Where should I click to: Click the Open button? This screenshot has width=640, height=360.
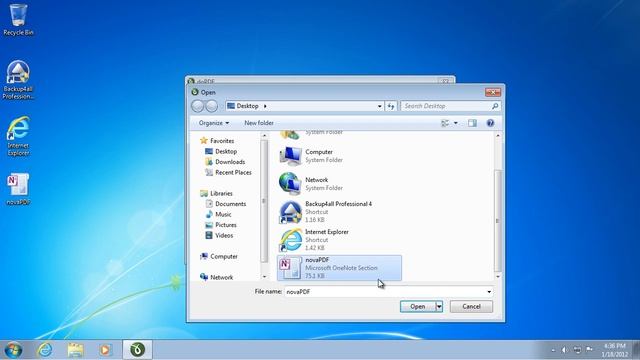418,307
